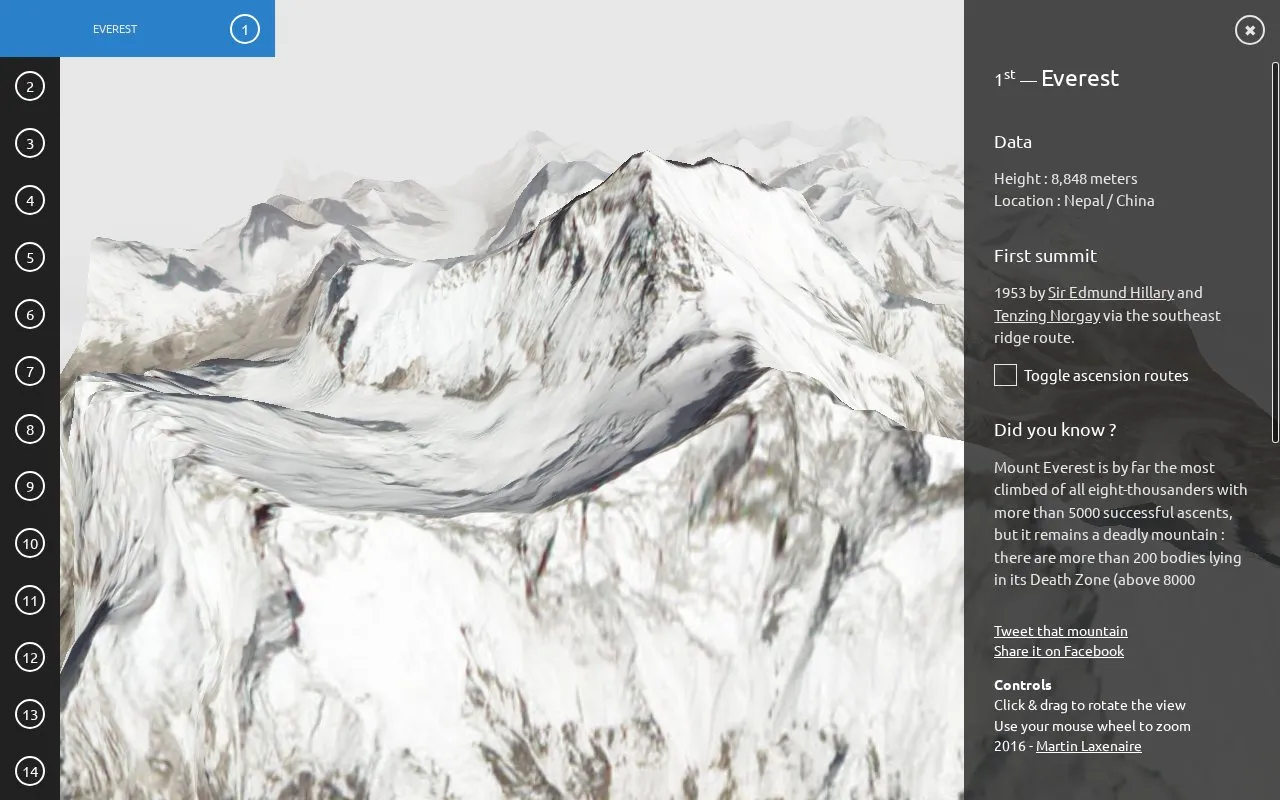Select mountain number 9 in sidebar
This screenshot has width=1280, height=800.
point(30,486)
